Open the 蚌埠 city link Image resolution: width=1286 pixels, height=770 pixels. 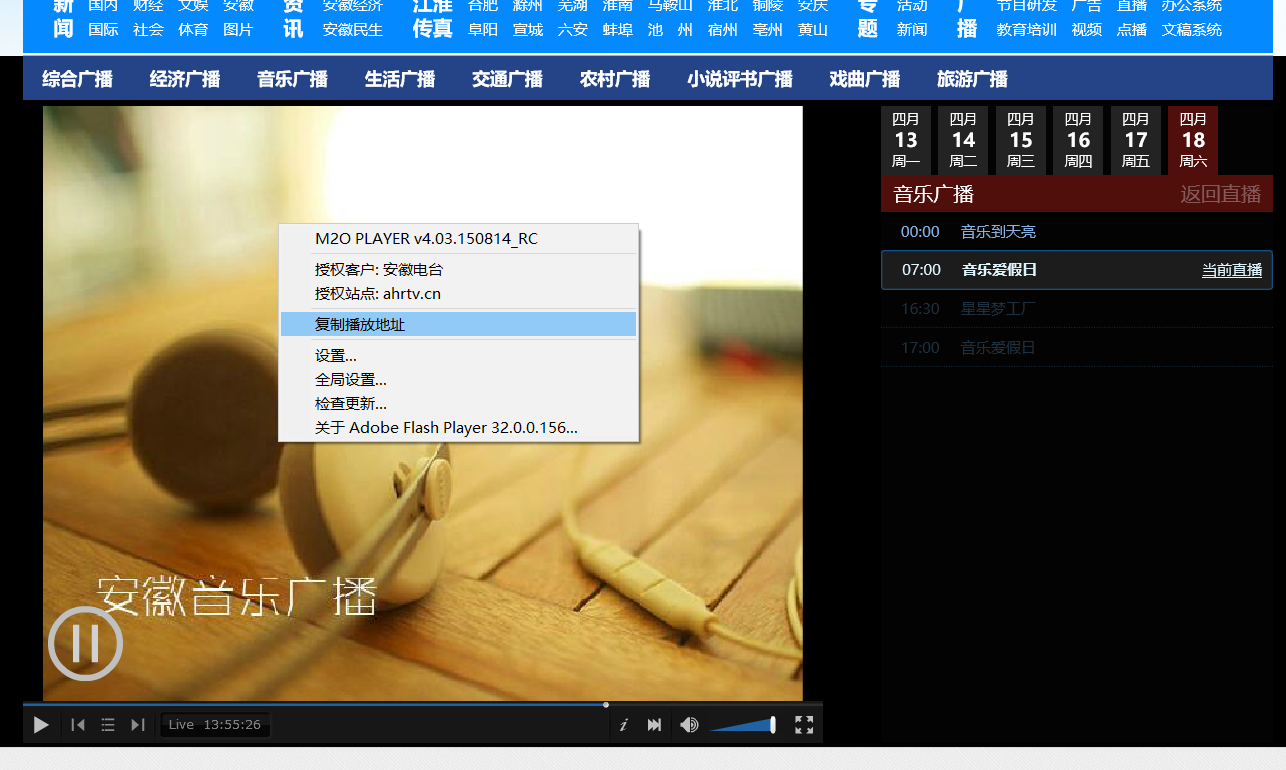coord(618,30)
